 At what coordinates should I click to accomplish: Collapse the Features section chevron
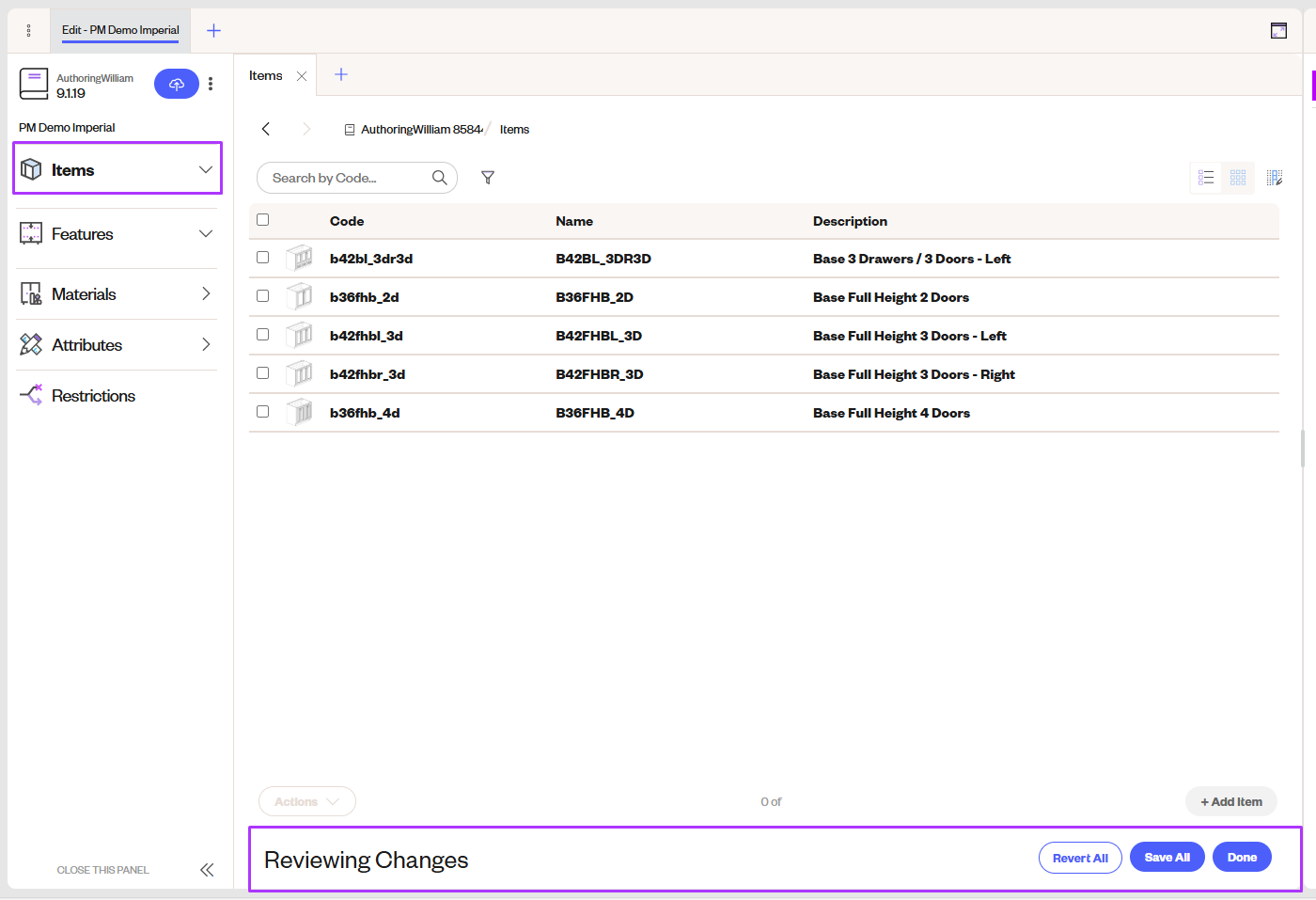point(206,233)
